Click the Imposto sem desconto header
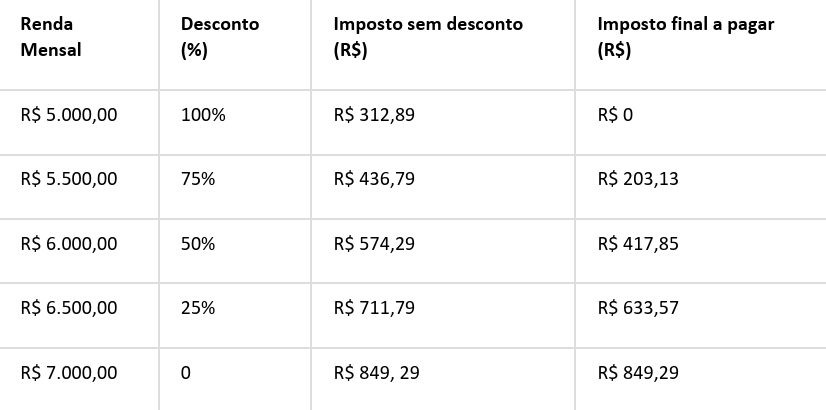The image size is (826, 410). pos(427,37)
